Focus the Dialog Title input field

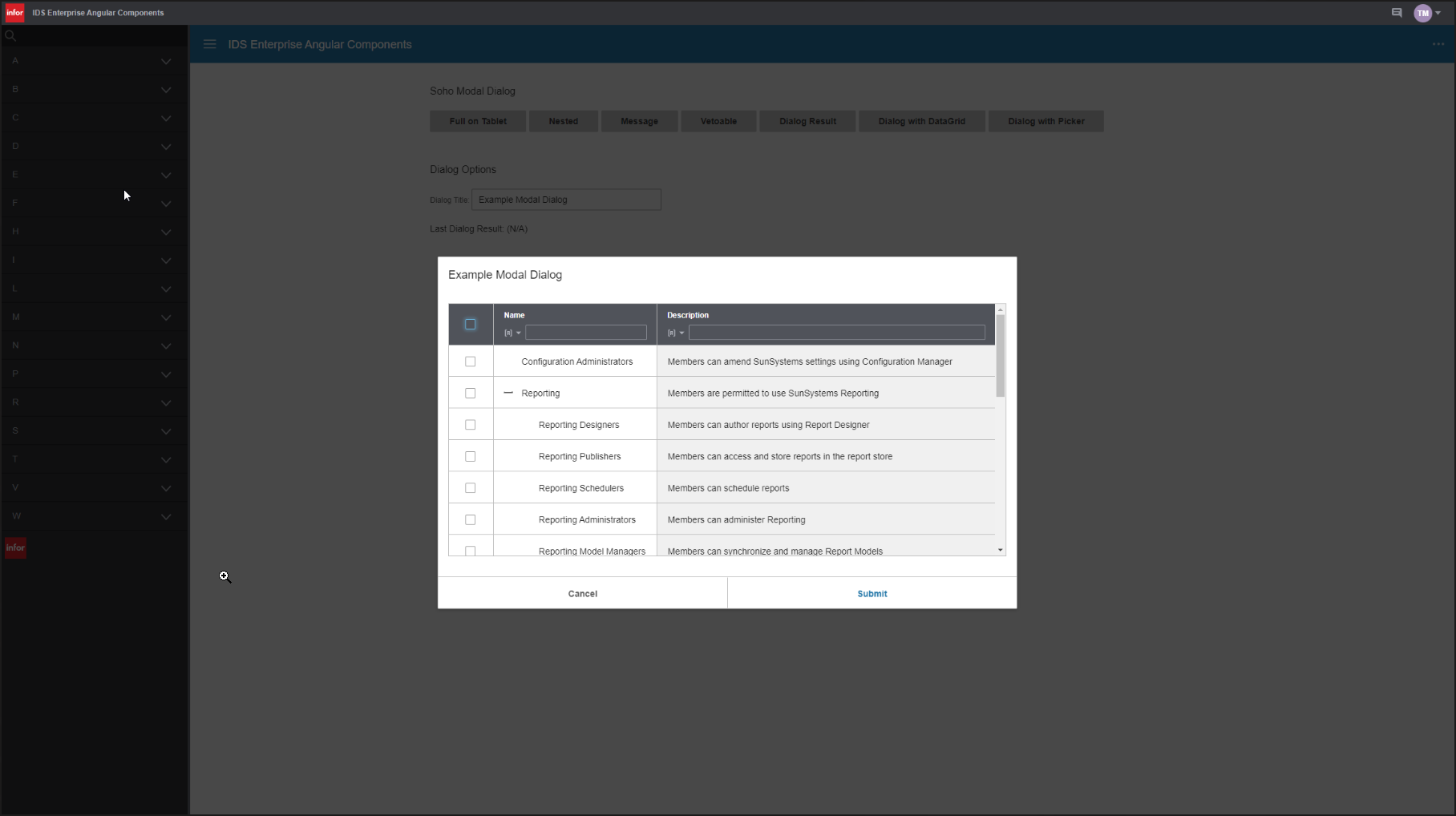(x=566, y=200)
